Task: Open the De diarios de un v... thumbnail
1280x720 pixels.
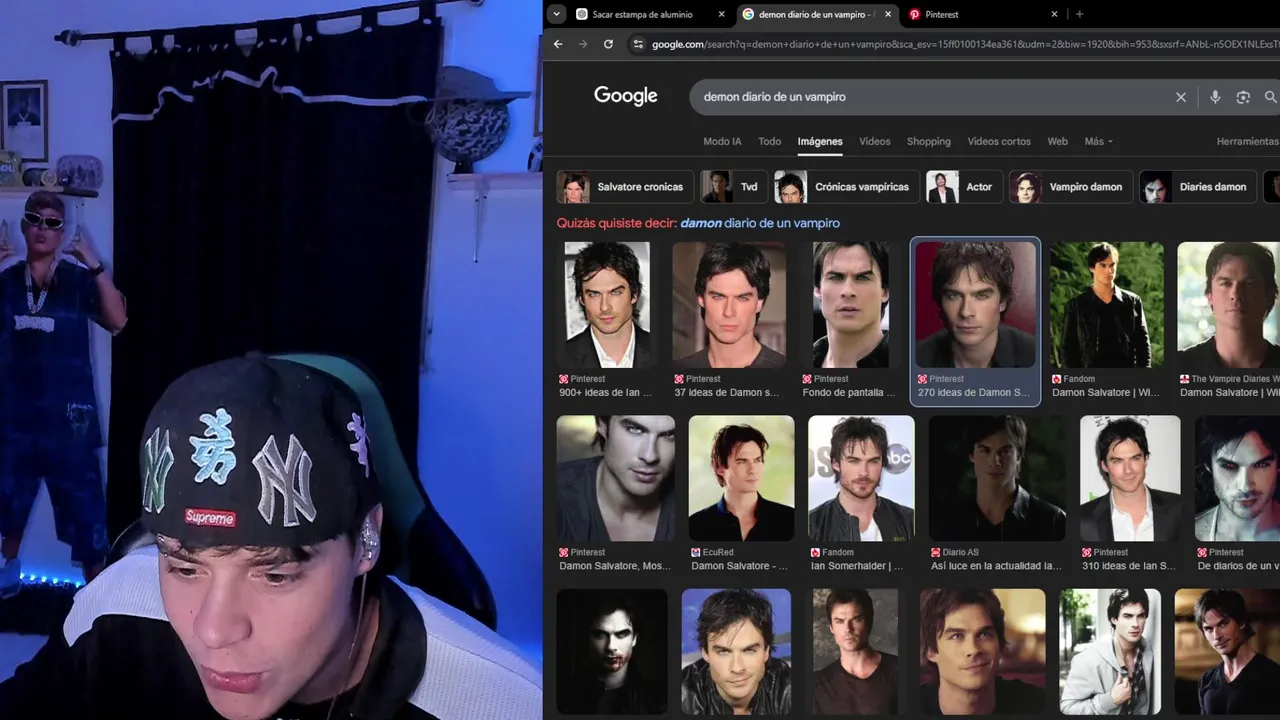Action: pos(1238,479)
